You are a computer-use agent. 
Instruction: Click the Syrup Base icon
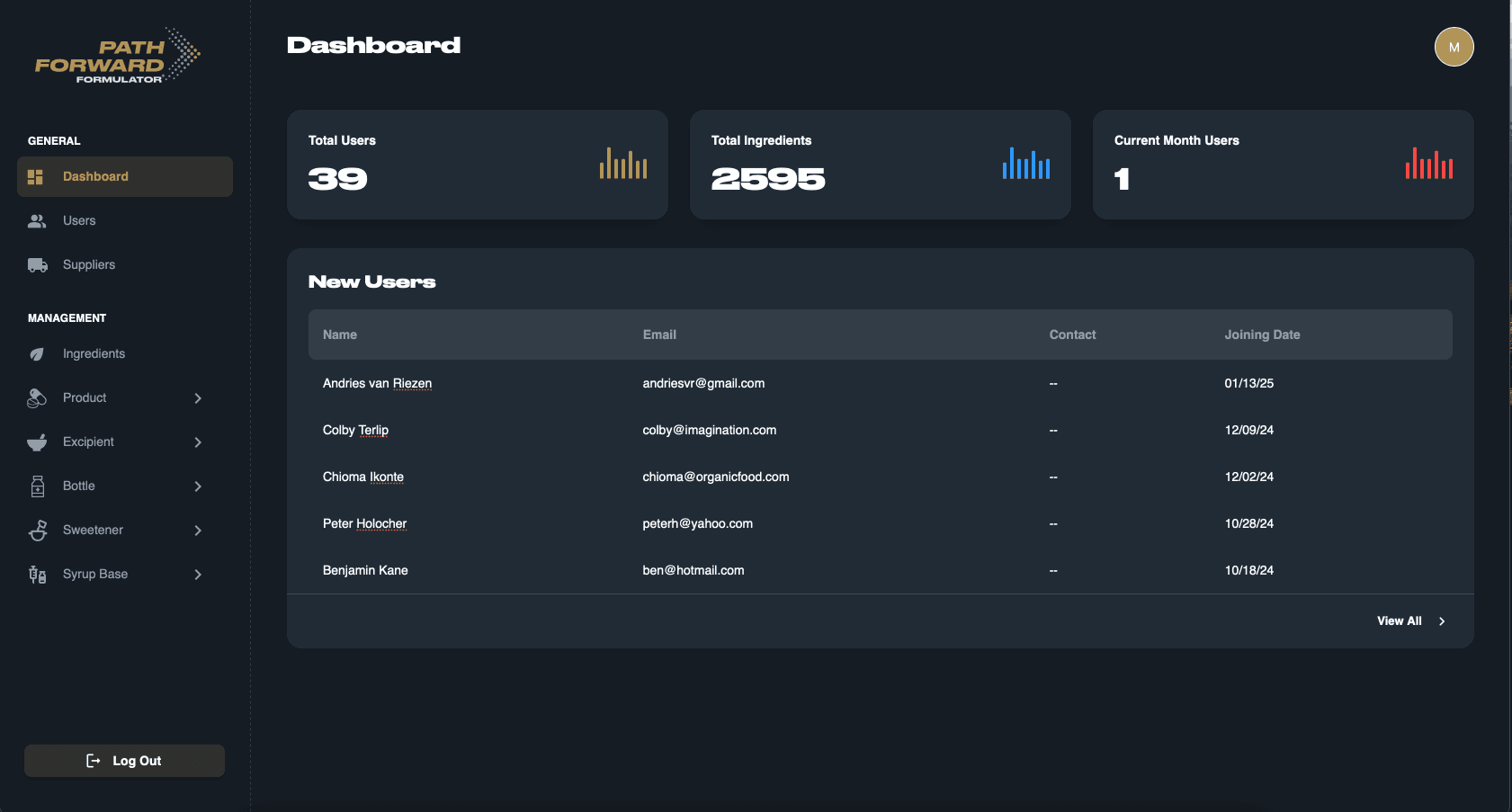coord(37,575)
